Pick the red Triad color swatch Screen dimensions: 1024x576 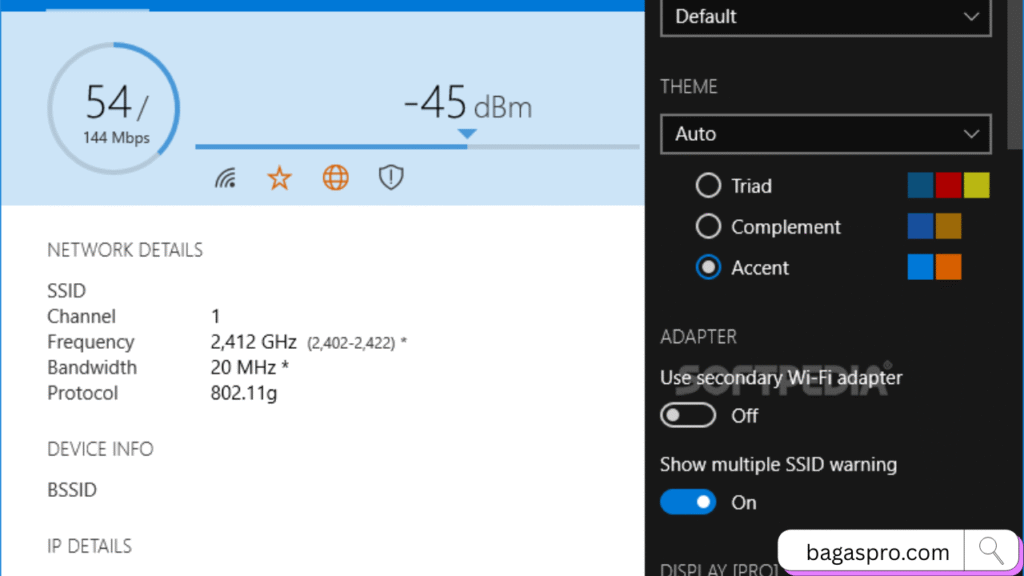(x=949, y=186)
